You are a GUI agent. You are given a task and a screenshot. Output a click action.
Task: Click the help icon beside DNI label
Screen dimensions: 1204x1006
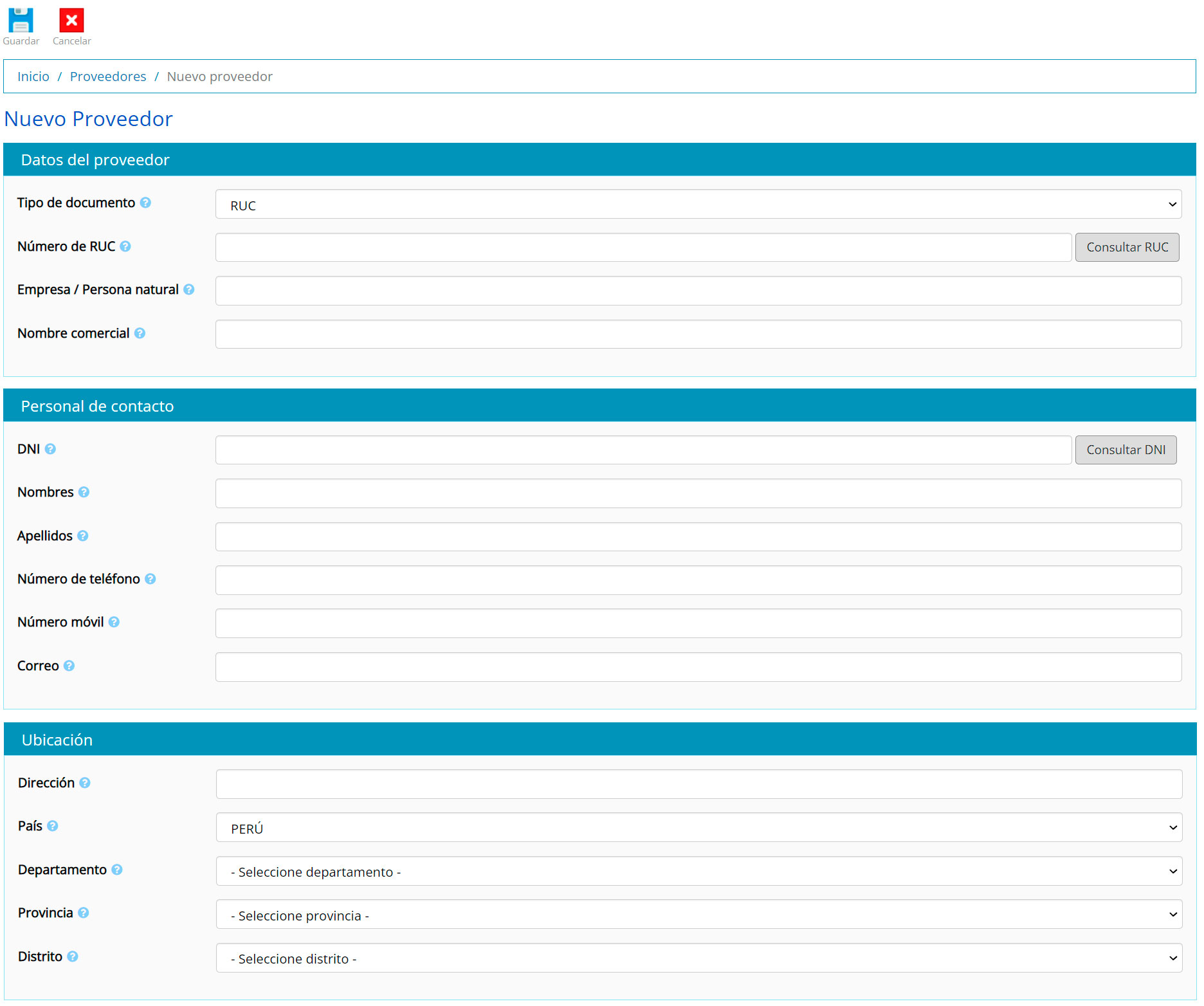(50, 449)
